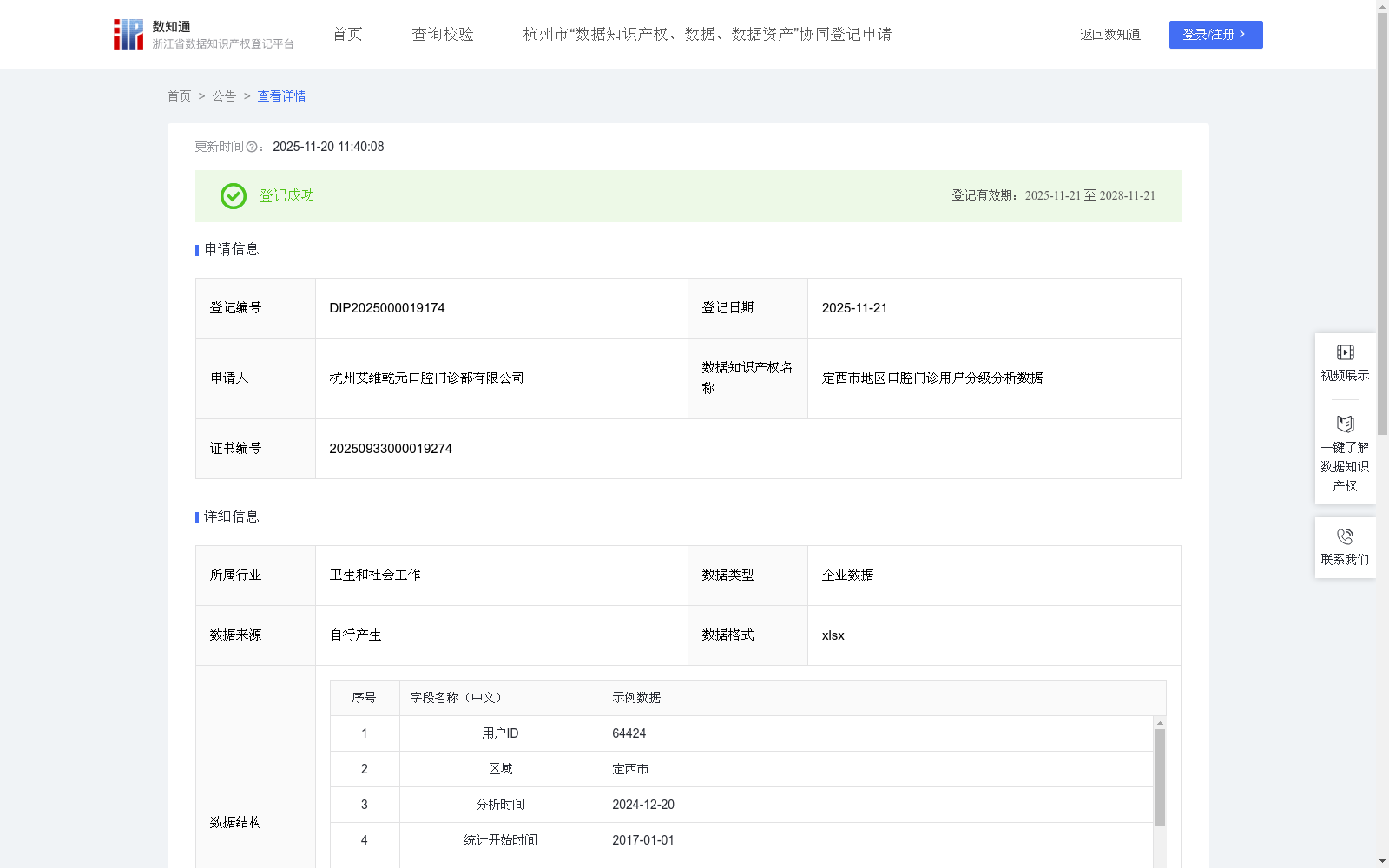Click the 数据格式 xlsx cell
The width and height of the screenshot is (1389, 868).
click(833, 635)
